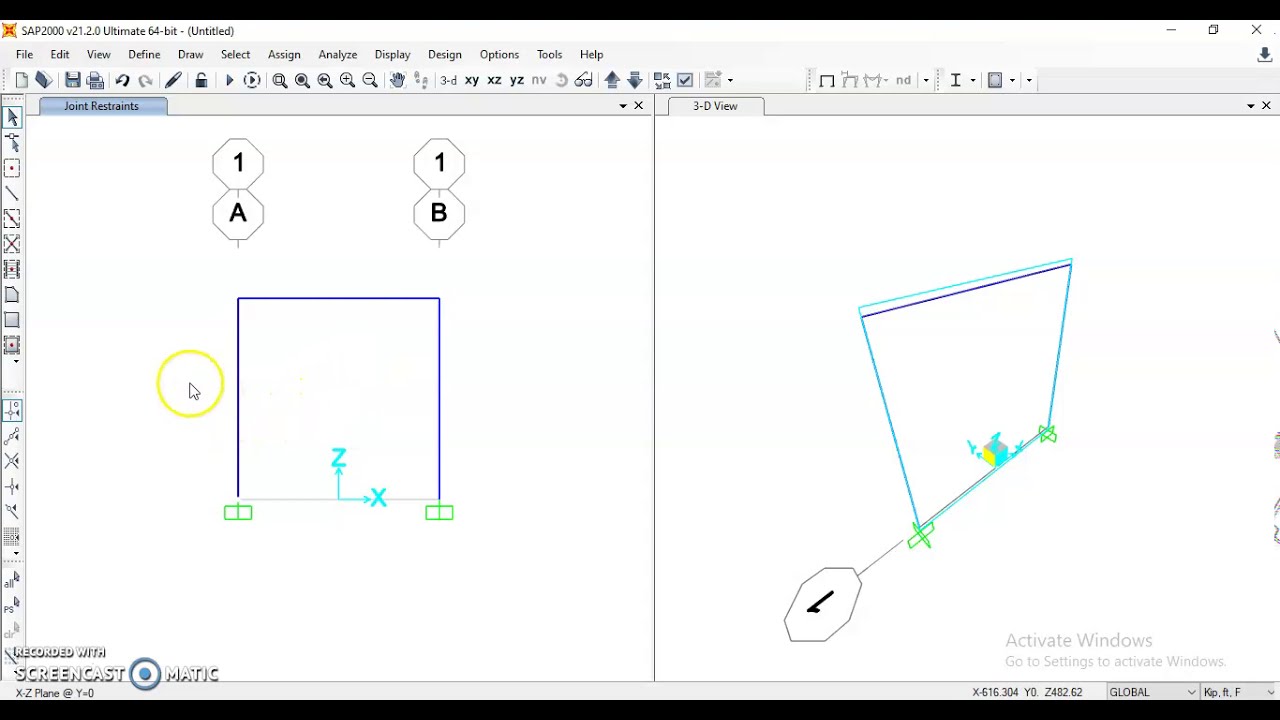Run analysis with the play arrow
This screenshot has height=720, width=1280.
pos(229,80)
